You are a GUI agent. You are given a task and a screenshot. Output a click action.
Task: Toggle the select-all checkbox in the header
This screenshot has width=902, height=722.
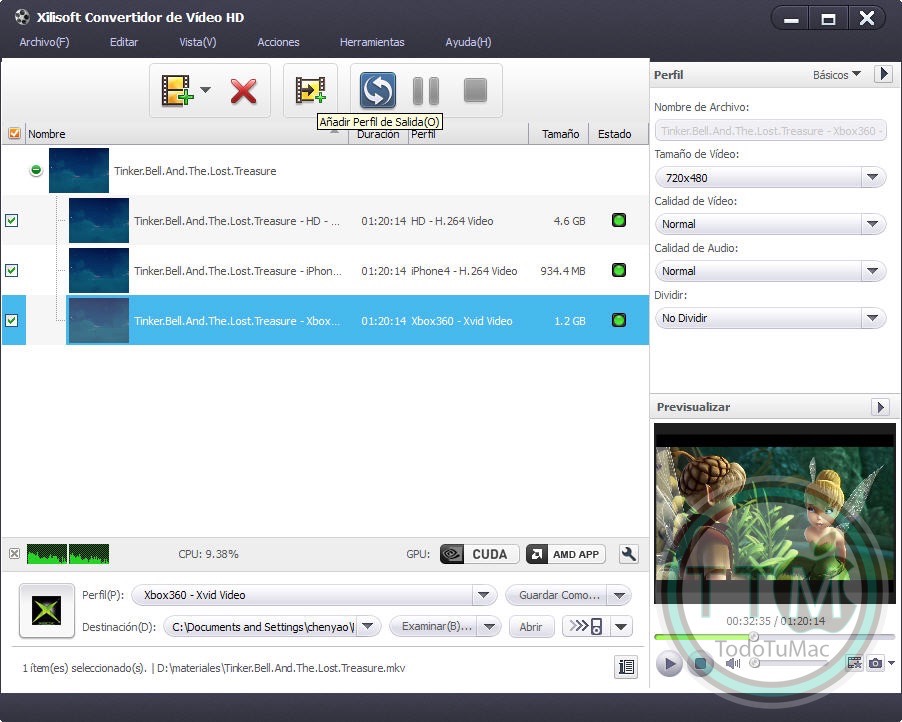pyautogui.click(x=14, y=133)
